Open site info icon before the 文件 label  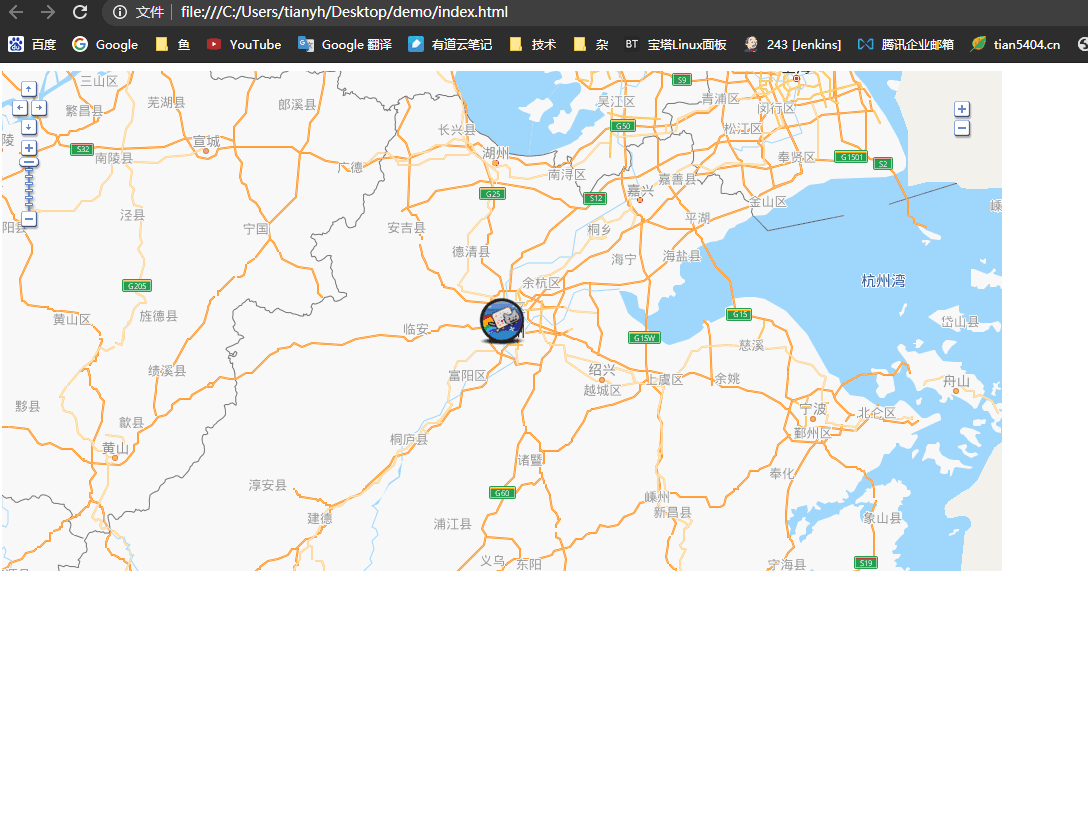(120, 12)
